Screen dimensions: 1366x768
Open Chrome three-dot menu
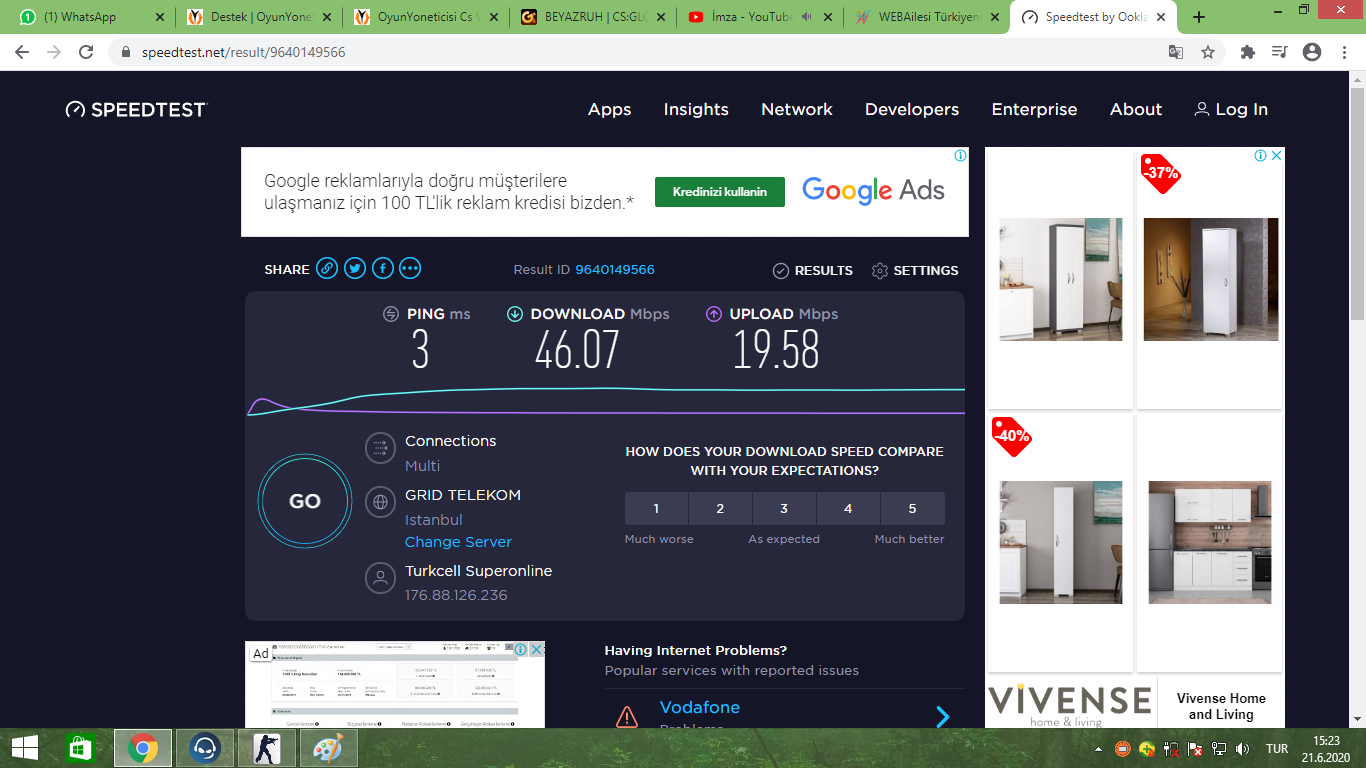[1343, 52]
